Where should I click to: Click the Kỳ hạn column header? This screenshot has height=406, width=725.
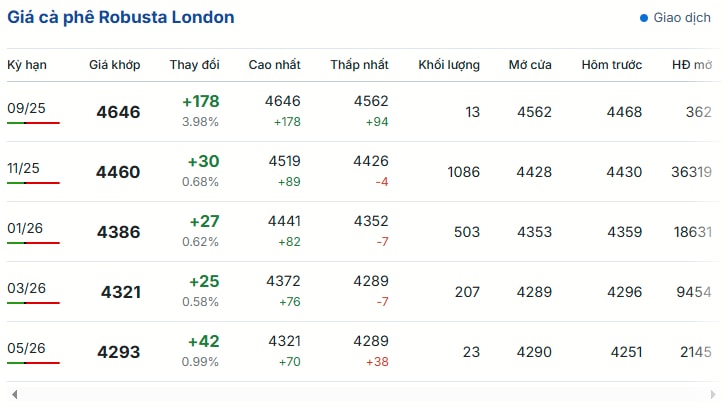pos(27,65)
